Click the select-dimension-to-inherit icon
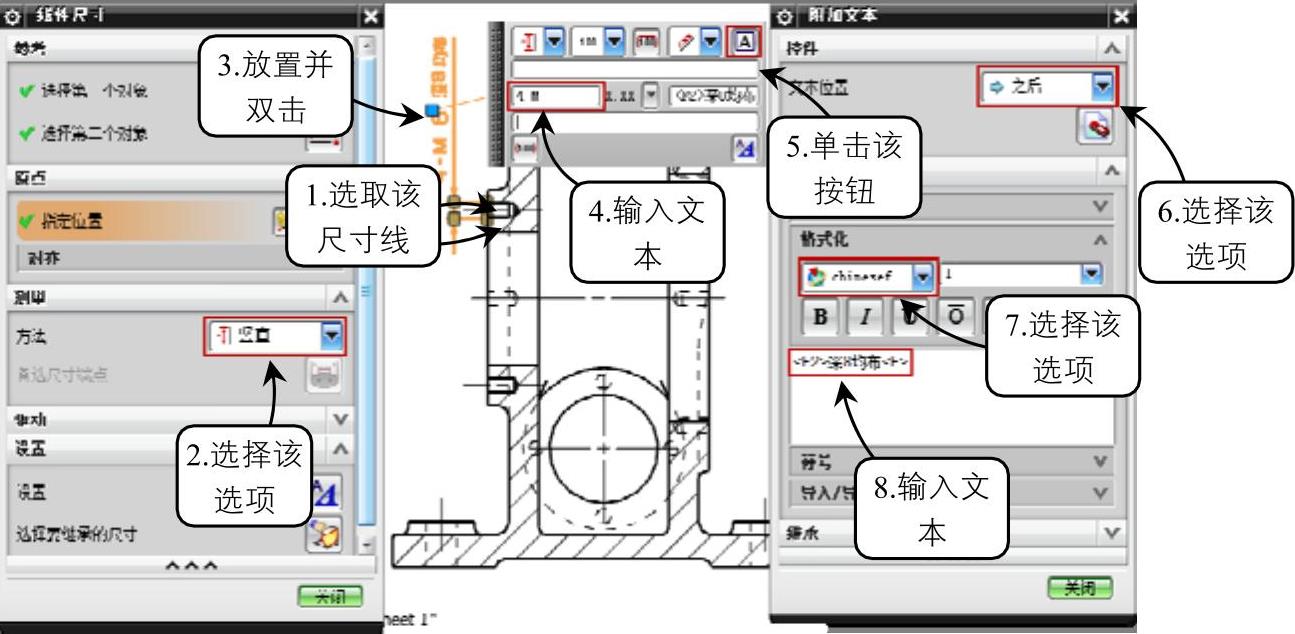The width and height of the screenshot is (1295, 634). click(x=325, y=534)
